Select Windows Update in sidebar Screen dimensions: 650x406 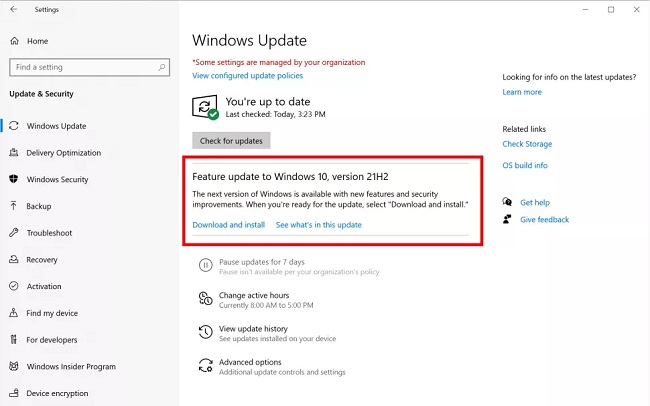[56, 126]
